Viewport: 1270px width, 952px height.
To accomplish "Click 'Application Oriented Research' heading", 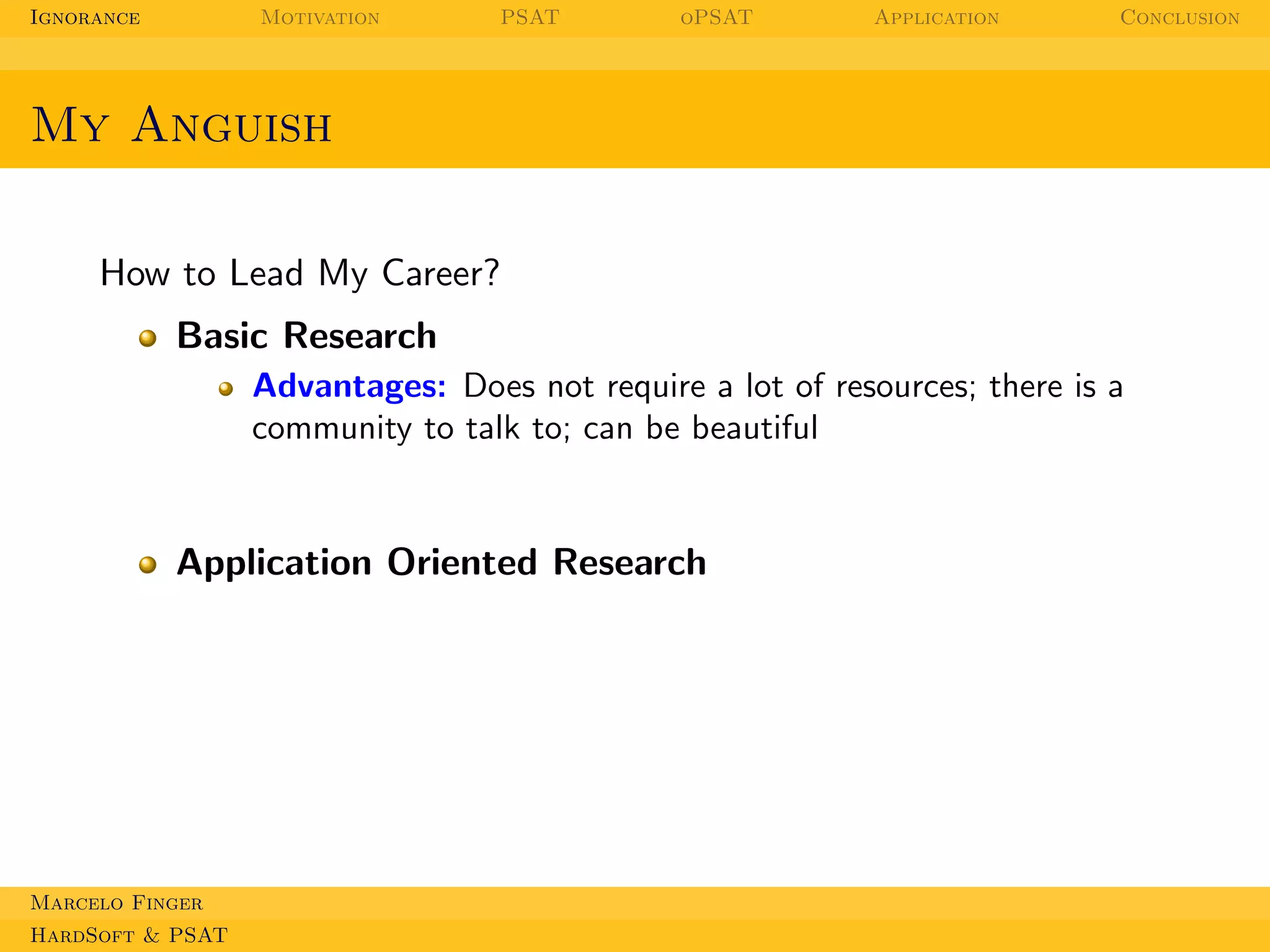I will click(441, 563).
